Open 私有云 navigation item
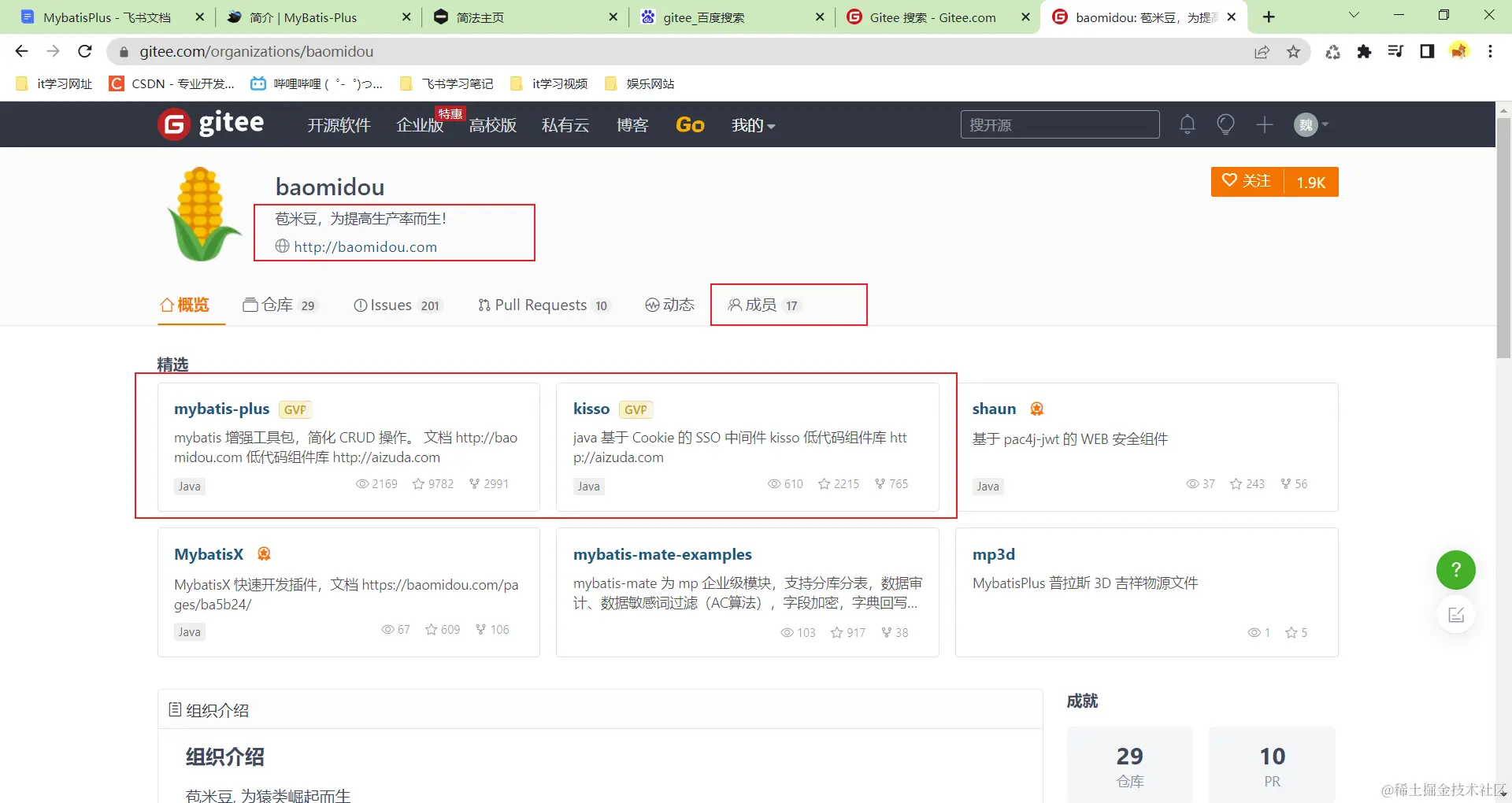This screenshot has height=803, width=1512. point(565,125)
